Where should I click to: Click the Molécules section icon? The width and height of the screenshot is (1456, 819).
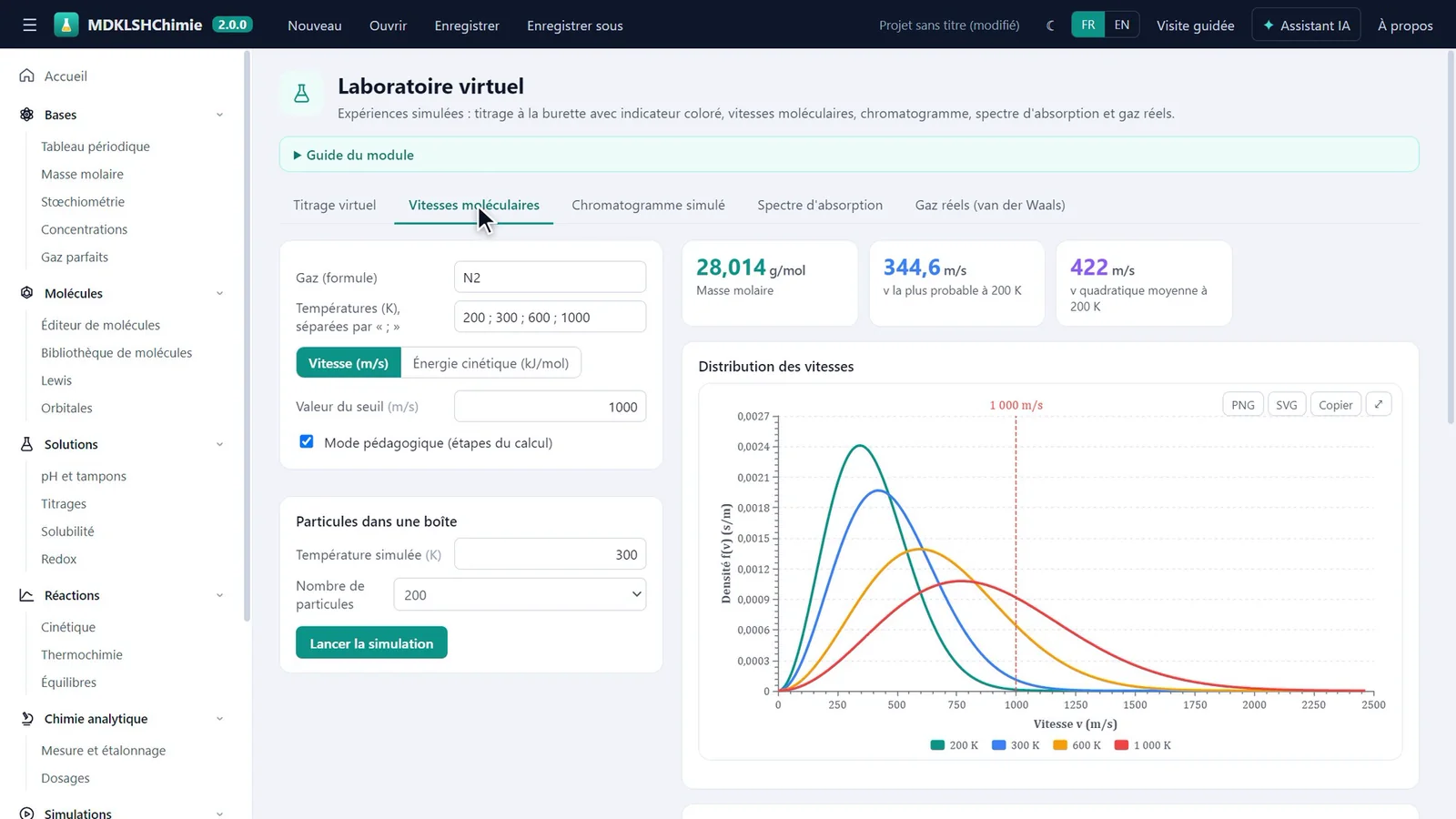tap(27, 292)
